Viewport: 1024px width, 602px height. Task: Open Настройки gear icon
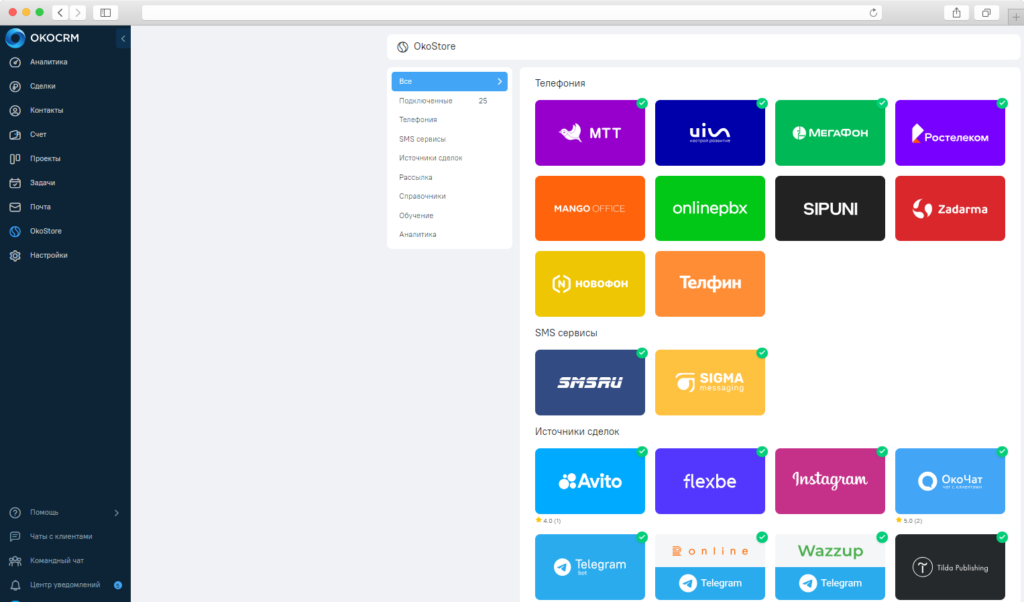point(15,255)
